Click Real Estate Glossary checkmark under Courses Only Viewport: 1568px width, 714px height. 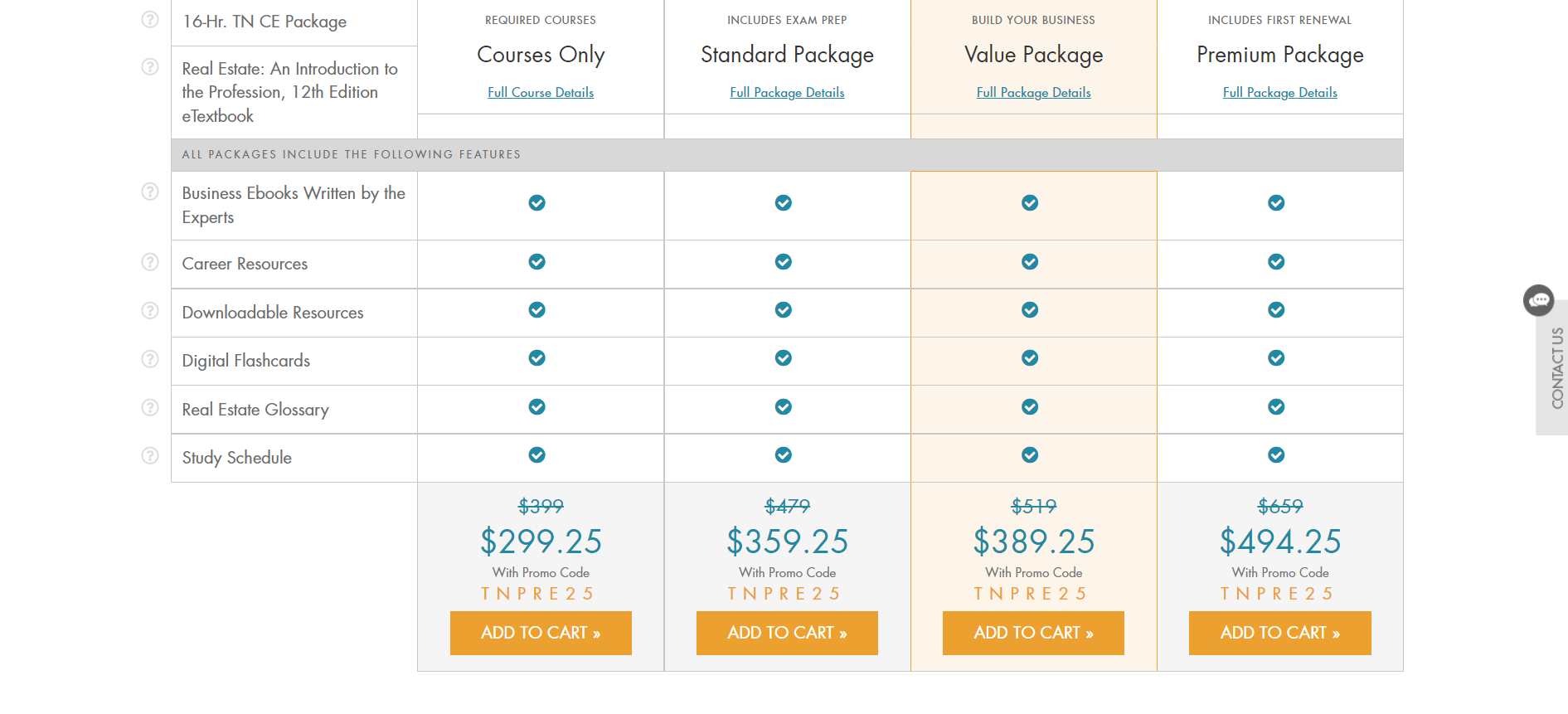[x=537, y=406]
